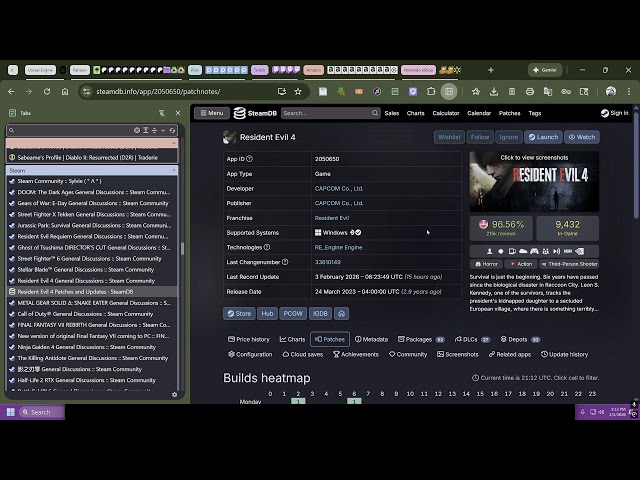
Task: Select Stellar Blade General Discussions tab
Action: [92, 269]
